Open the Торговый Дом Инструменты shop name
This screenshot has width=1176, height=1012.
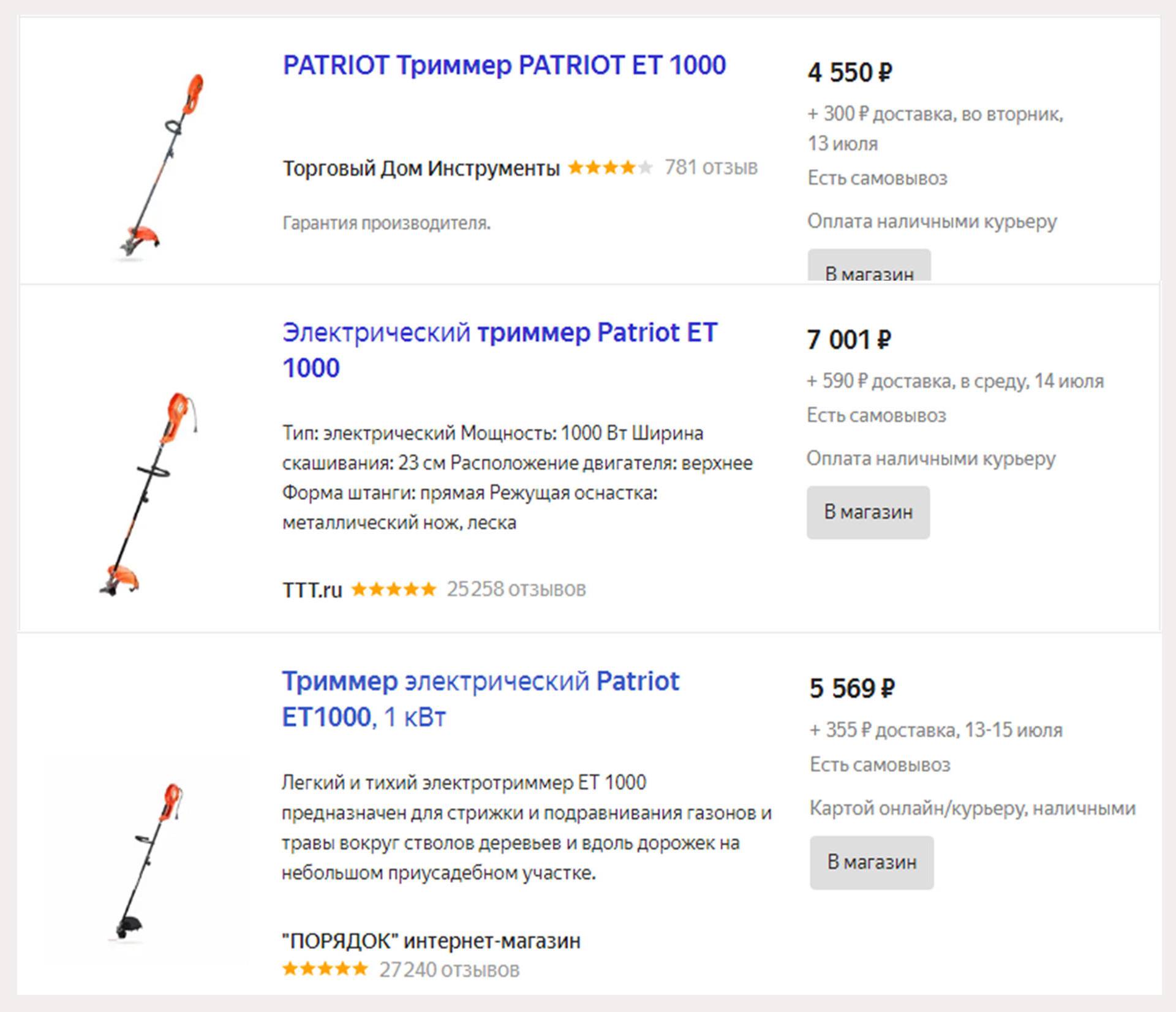tap(421, 168)
